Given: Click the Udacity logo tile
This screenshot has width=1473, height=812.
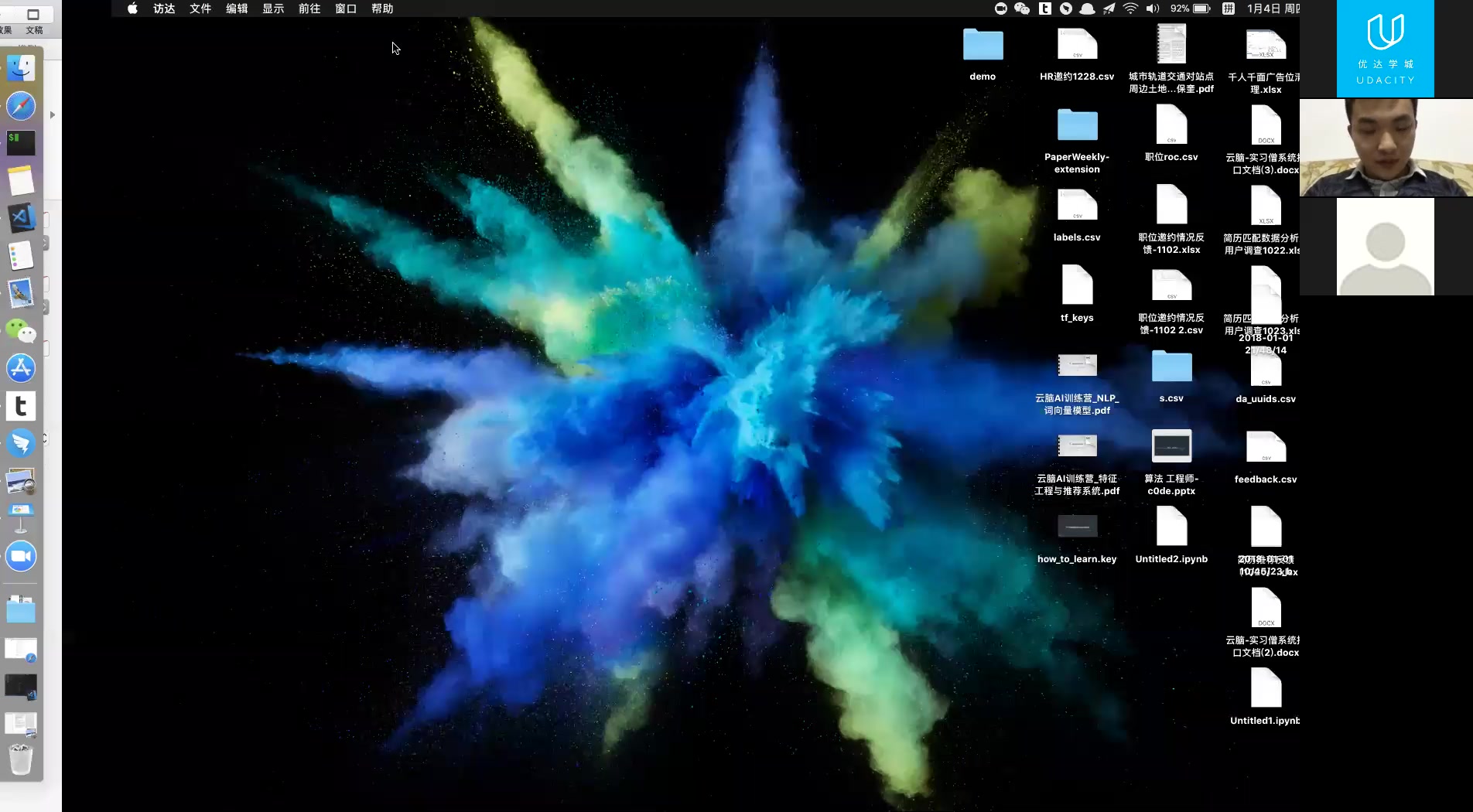Looking at the screenshot, I should (x=1385, y=49).
